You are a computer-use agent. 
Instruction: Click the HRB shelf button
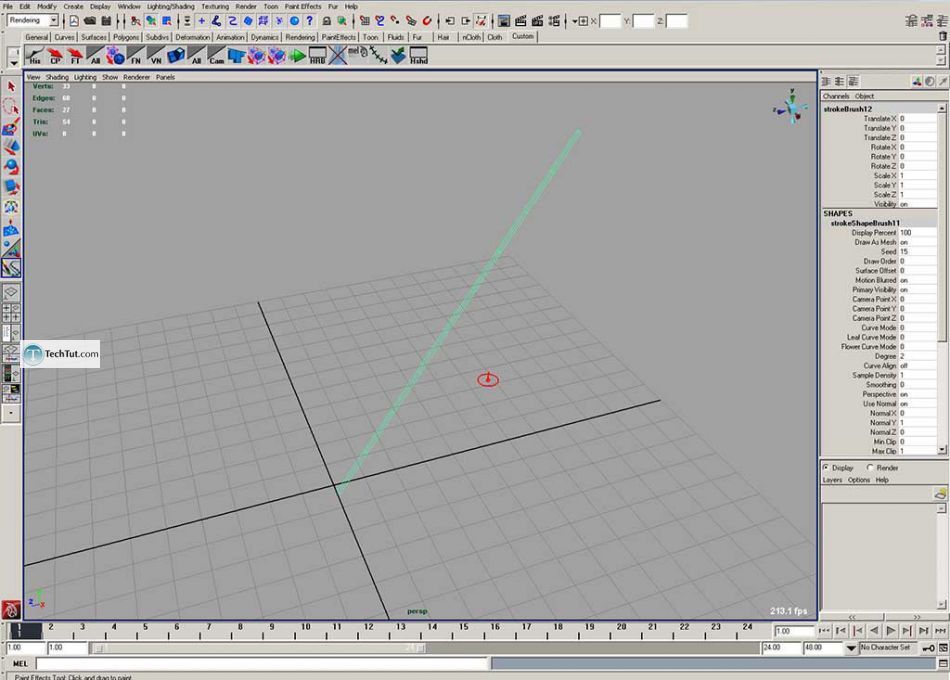[317, 56]
